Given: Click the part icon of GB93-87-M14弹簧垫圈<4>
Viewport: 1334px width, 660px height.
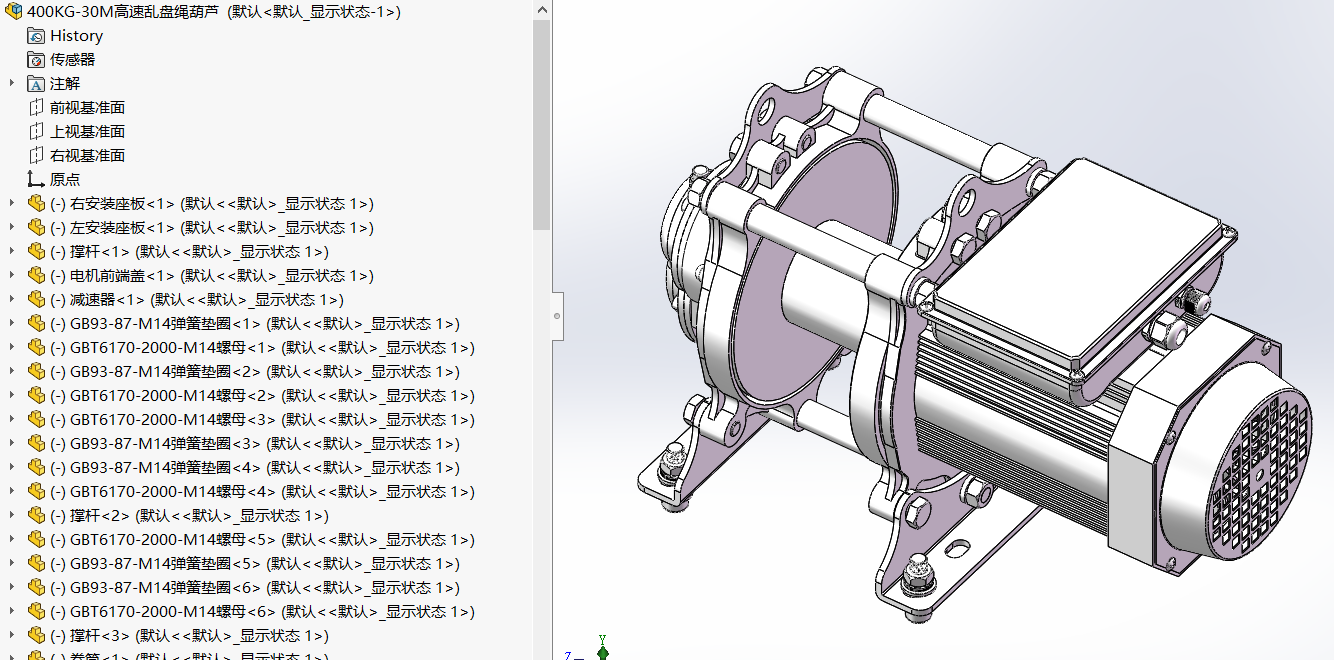Looking at the screenshot, I should point(37,468).
